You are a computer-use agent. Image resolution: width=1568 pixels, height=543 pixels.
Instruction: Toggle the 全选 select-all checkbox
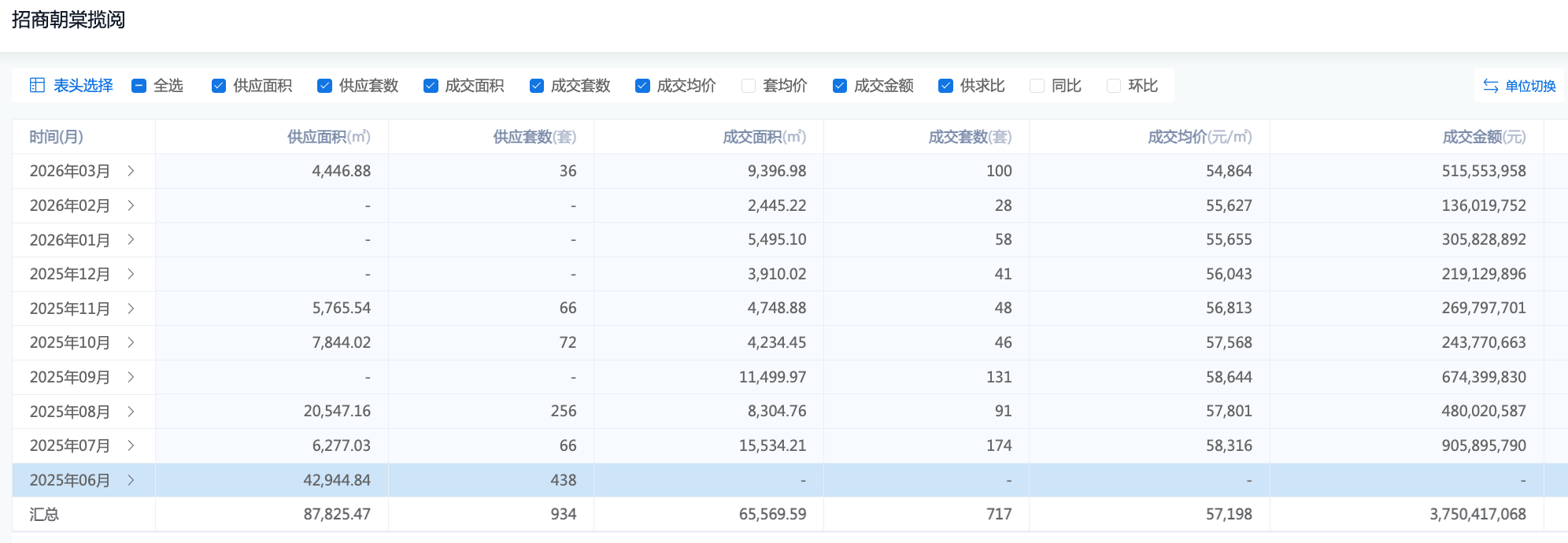(139, 86)
